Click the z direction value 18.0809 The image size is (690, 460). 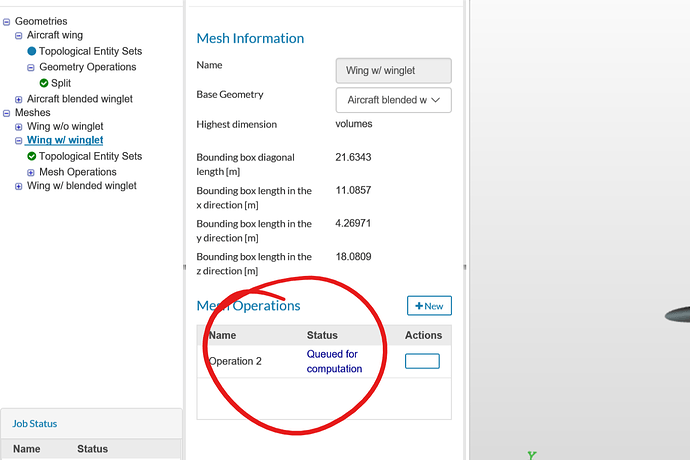[x=353, y=256]
